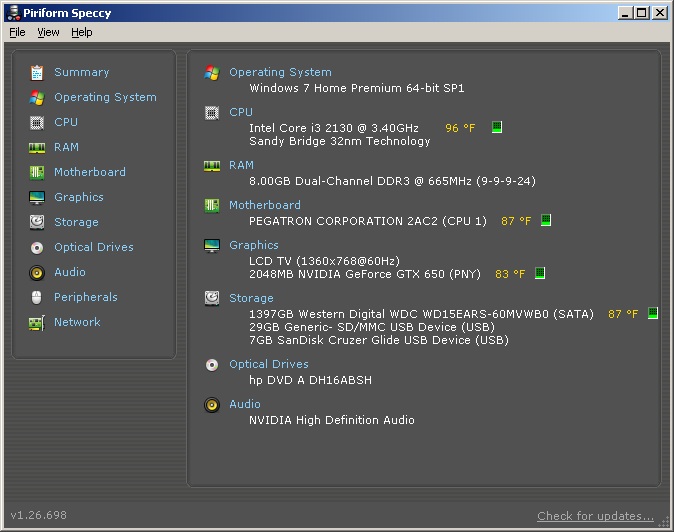Select Summary in the sidebar

click(82, 72)
